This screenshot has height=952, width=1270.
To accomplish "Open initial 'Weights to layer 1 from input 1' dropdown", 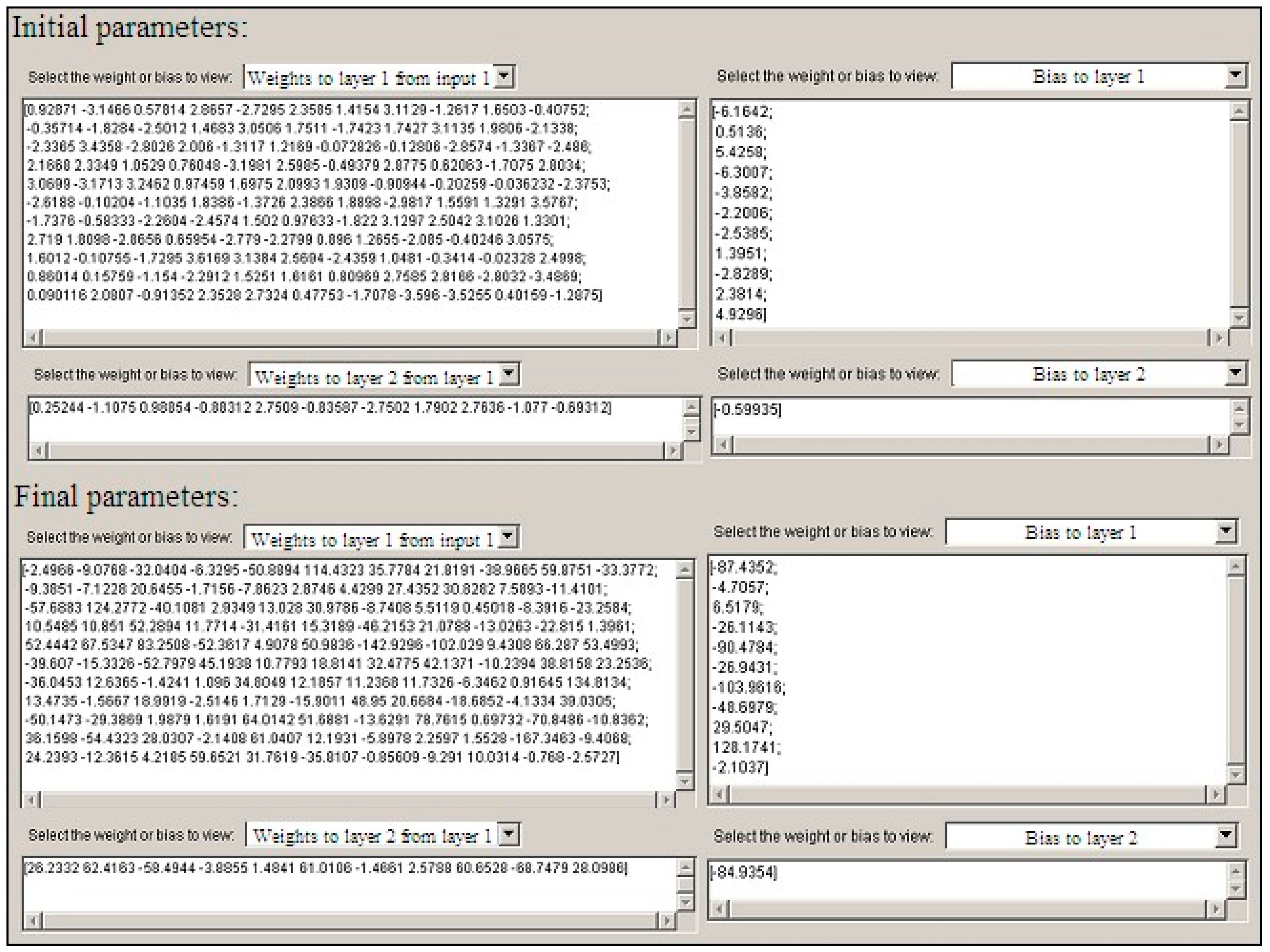I will (x=503, y=76).
